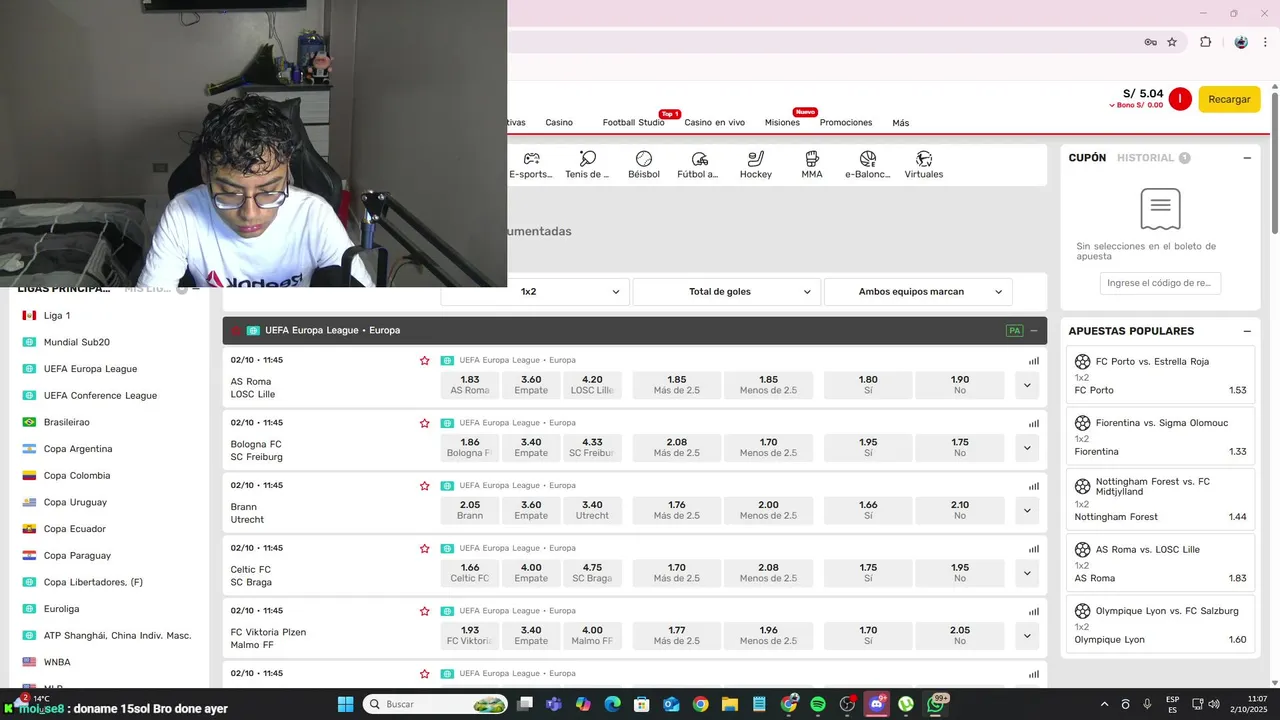Open the Total de goles dropdown
Image resolution: width=1280 pixels, height=720 pixels.
[727, 292]
